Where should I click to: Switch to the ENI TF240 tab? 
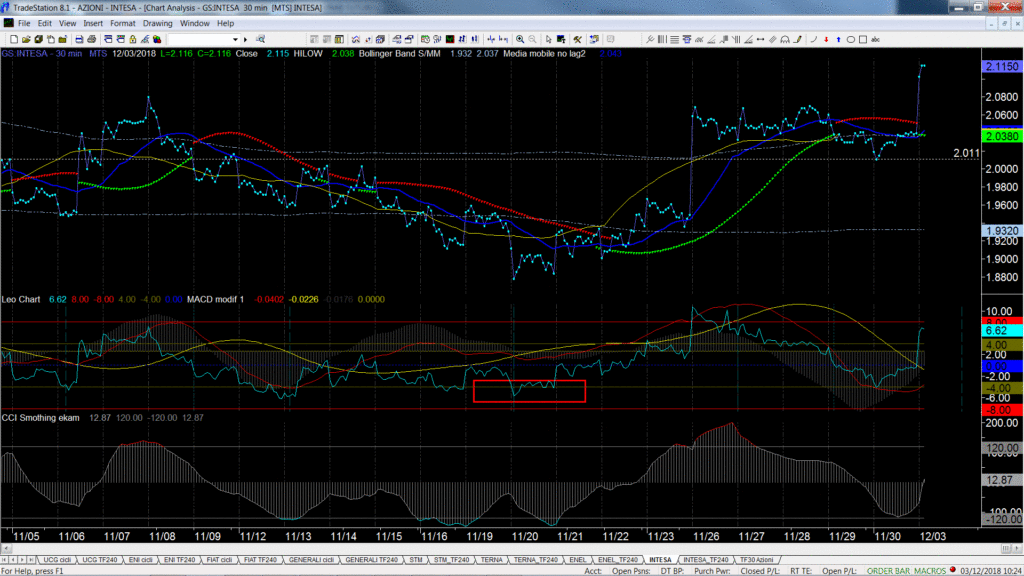(x=180, y=560)
